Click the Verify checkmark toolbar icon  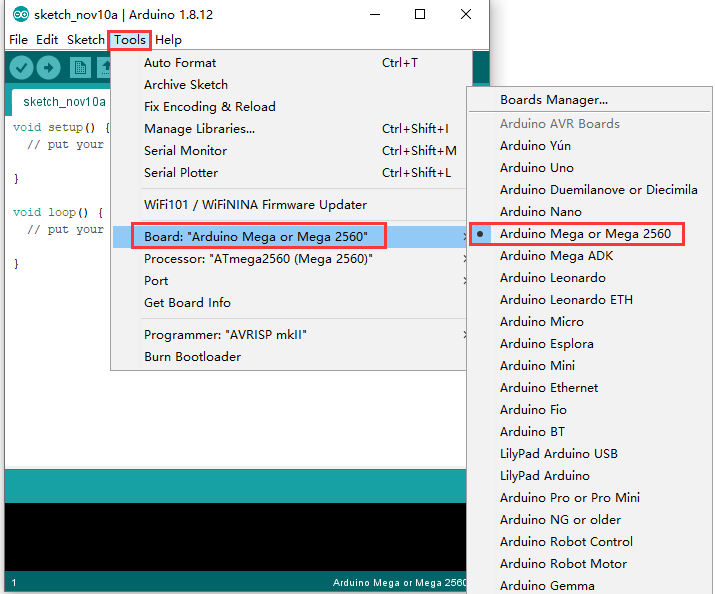tap(21, 67)
